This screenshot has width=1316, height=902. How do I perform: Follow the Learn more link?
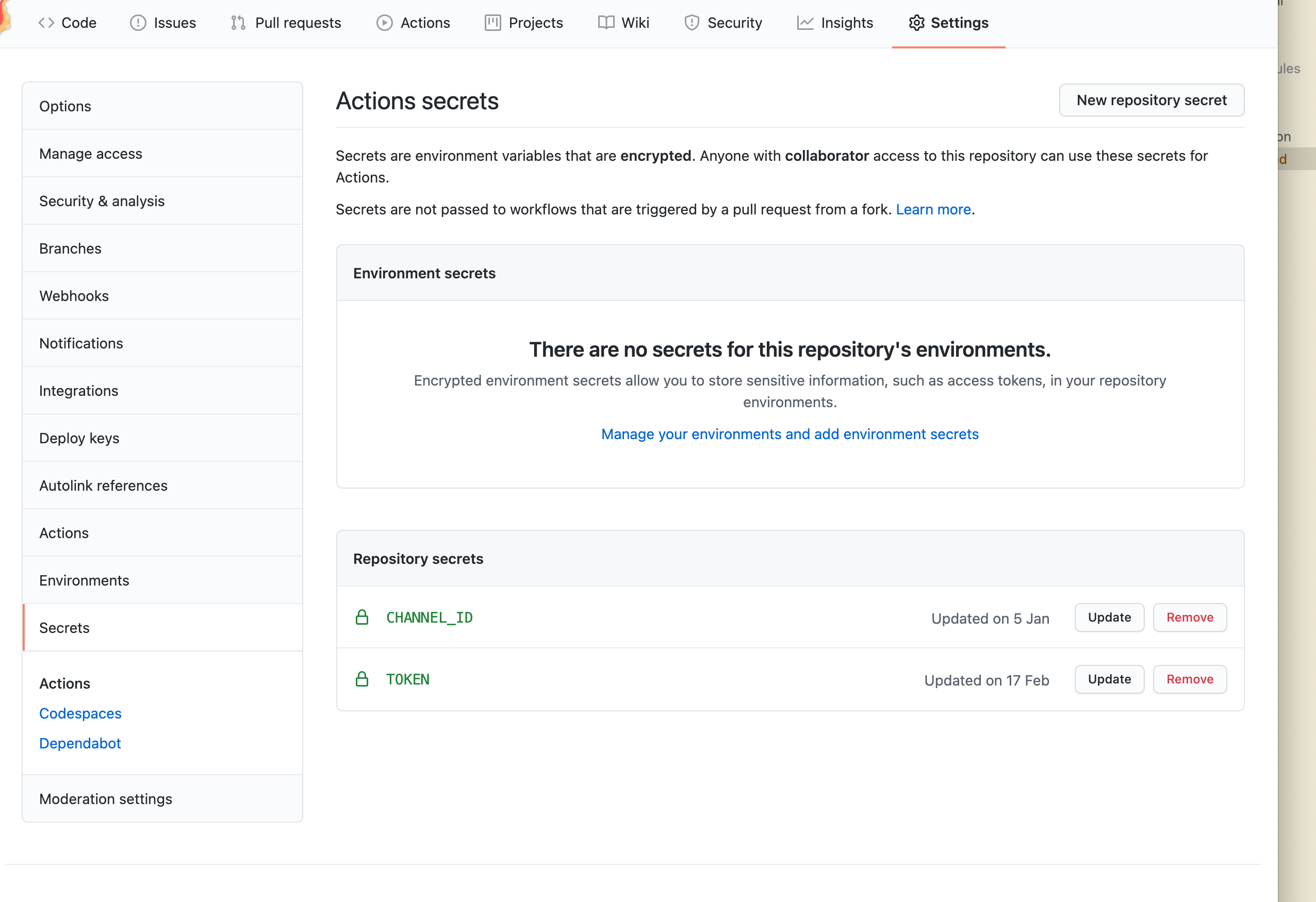[x=933, y=209]
